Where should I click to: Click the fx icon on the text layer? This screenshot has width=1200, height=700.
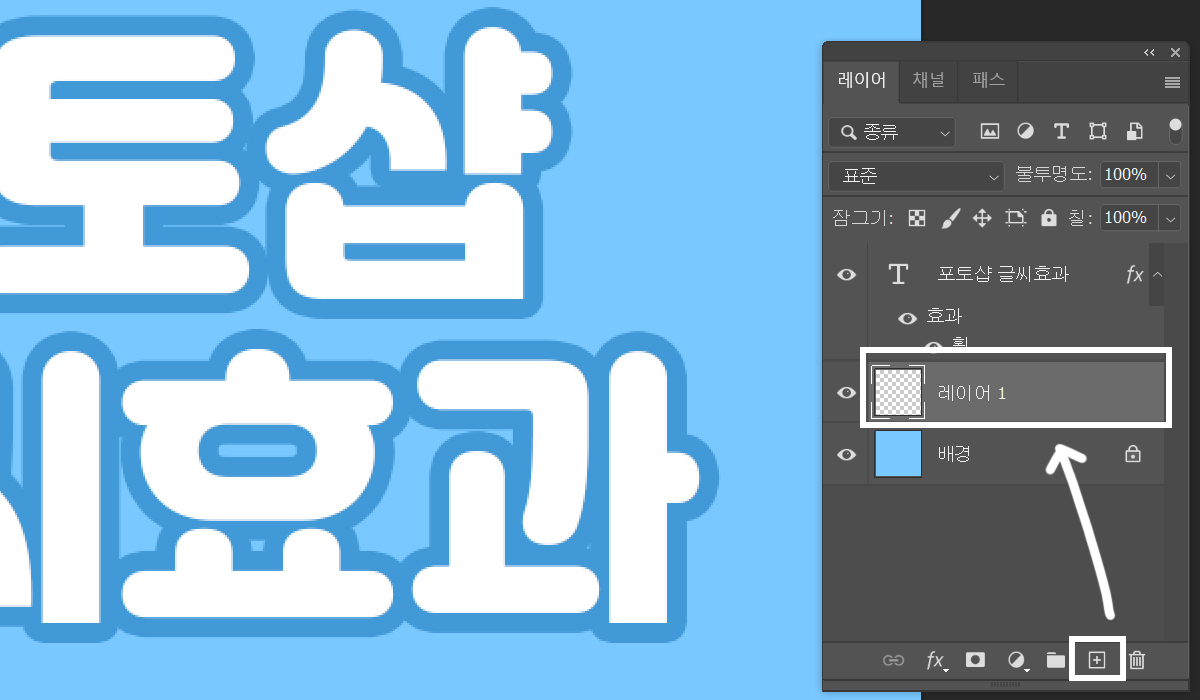click(x=1134, y=275)
